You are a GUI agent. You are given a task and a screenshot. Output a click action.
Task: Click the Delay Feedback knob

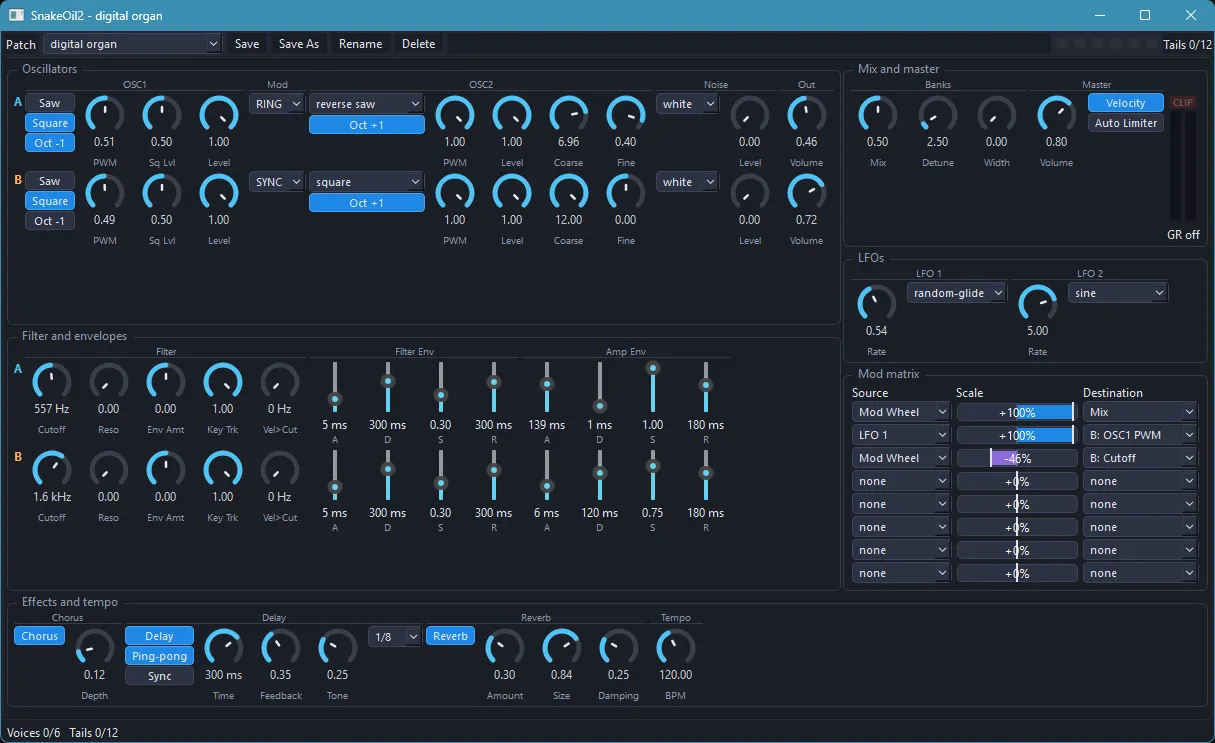281,648
